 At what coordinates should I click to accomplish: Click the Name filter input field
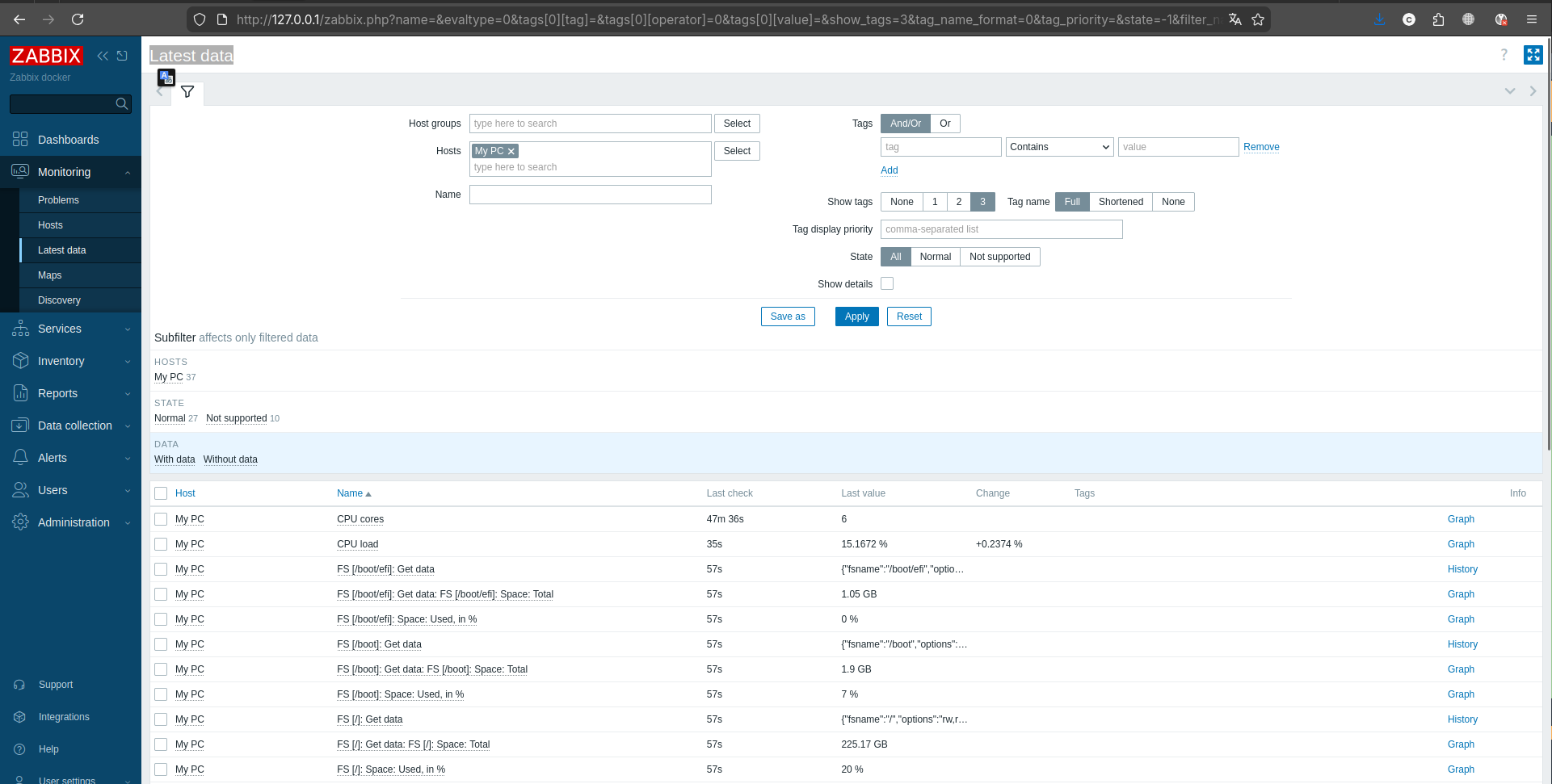pos(590,195)
